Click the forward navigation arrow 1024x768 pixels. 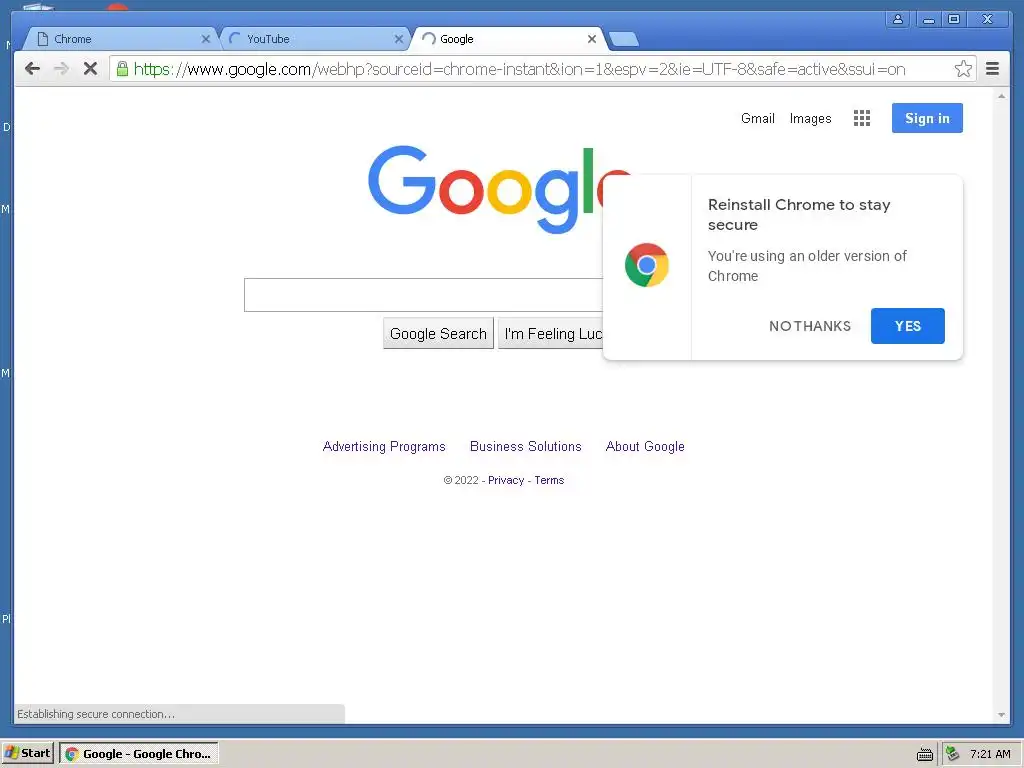61,69
